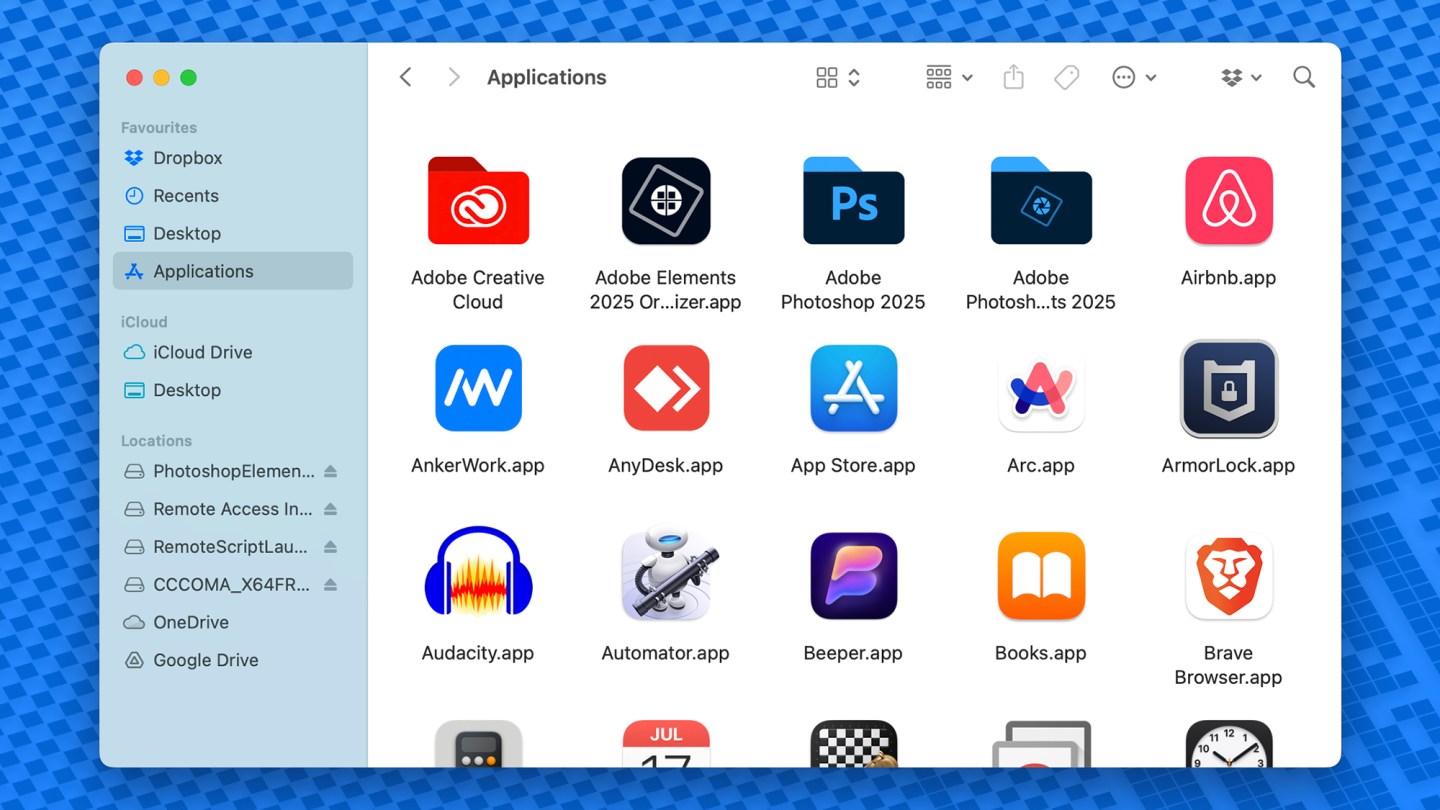Open the Arc browser
Image resolution: width=1440 pixels, height=810 pixels.
(1040, 388)
